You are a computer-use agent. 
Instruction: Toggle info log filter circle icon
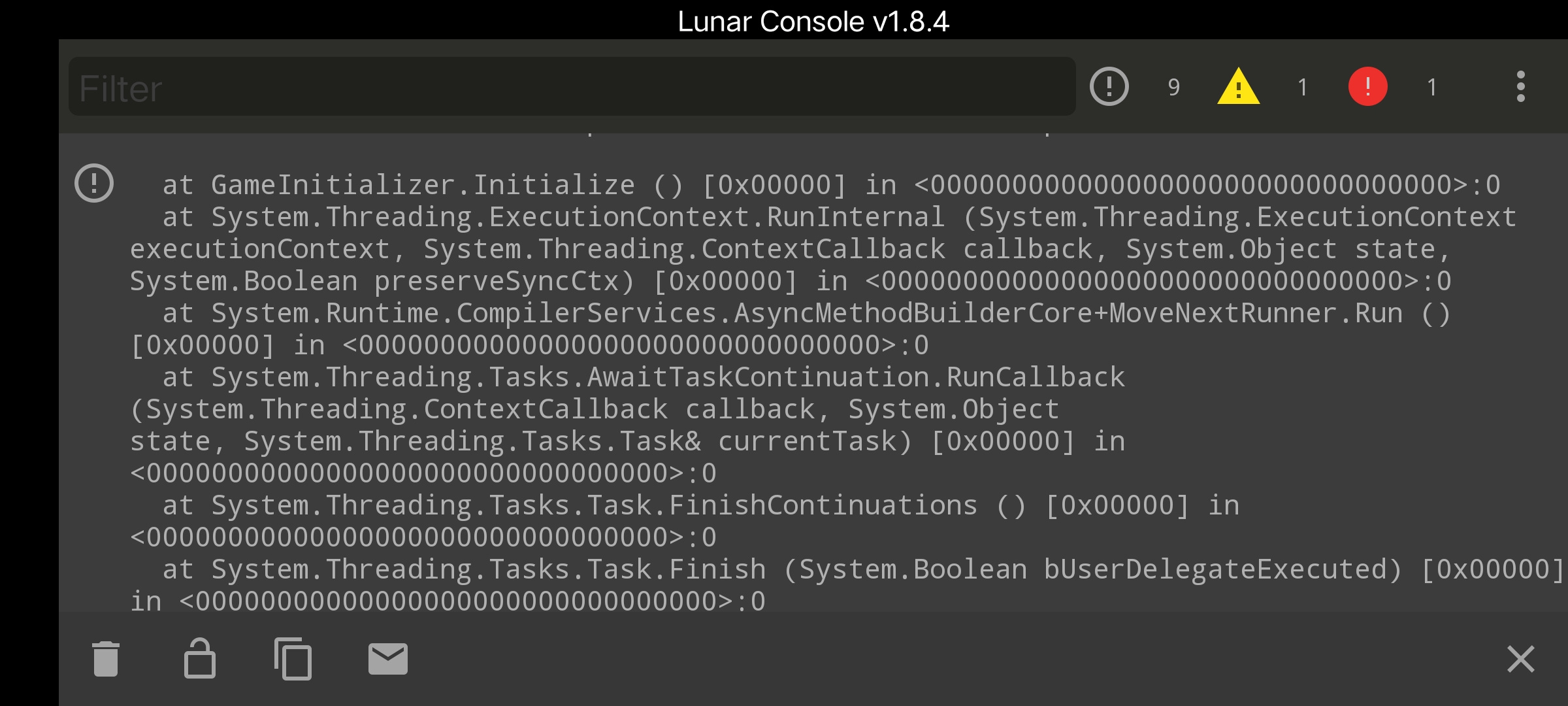(1109, 86)
